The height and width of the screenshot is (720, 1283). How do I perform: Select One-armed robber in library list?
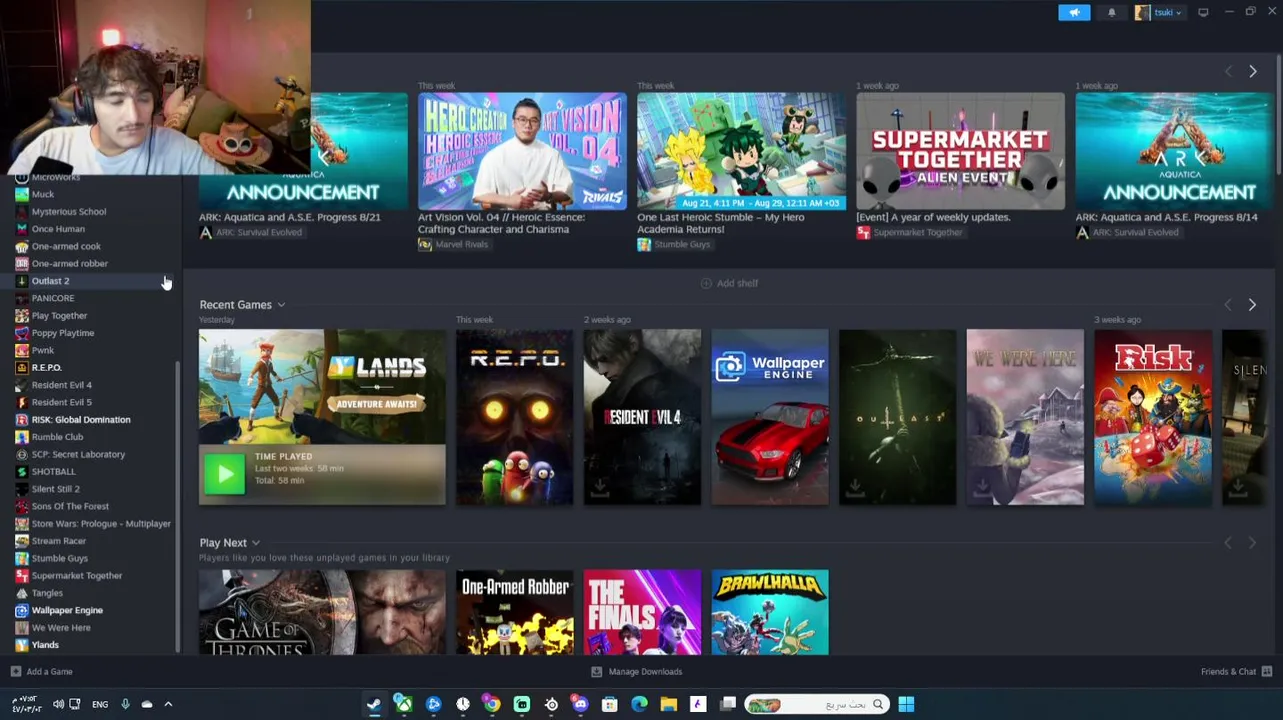pos(69,263)
